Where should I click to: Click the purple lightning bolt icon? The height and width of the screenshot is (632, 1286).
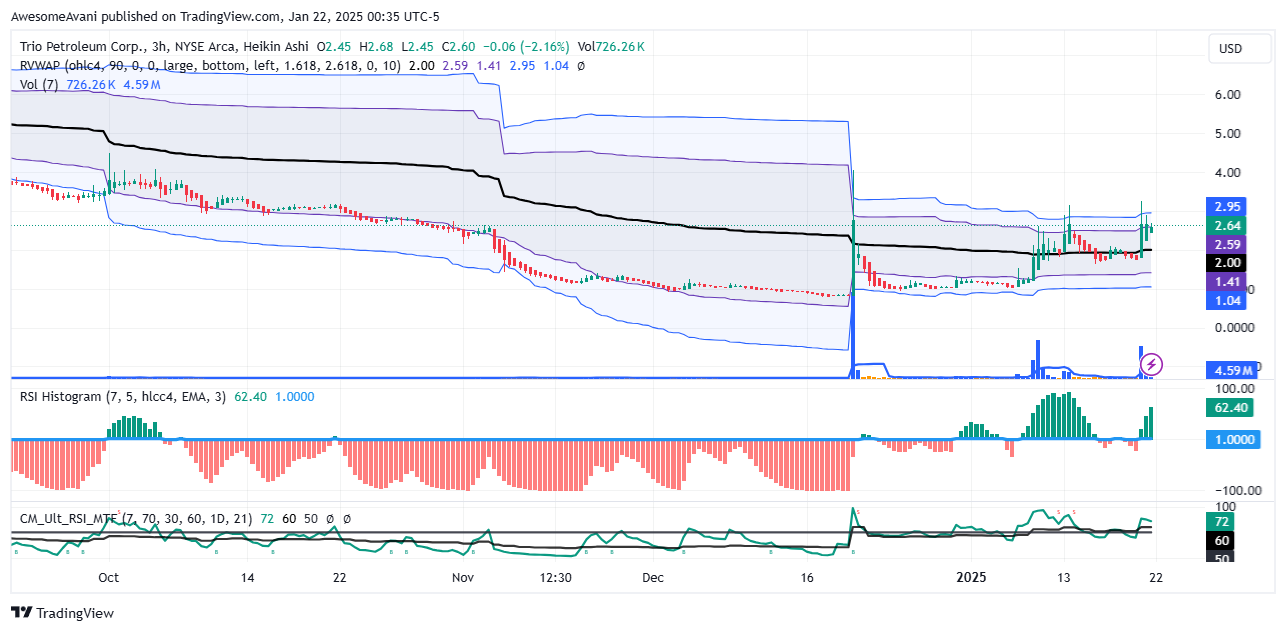pos(1151,364)
